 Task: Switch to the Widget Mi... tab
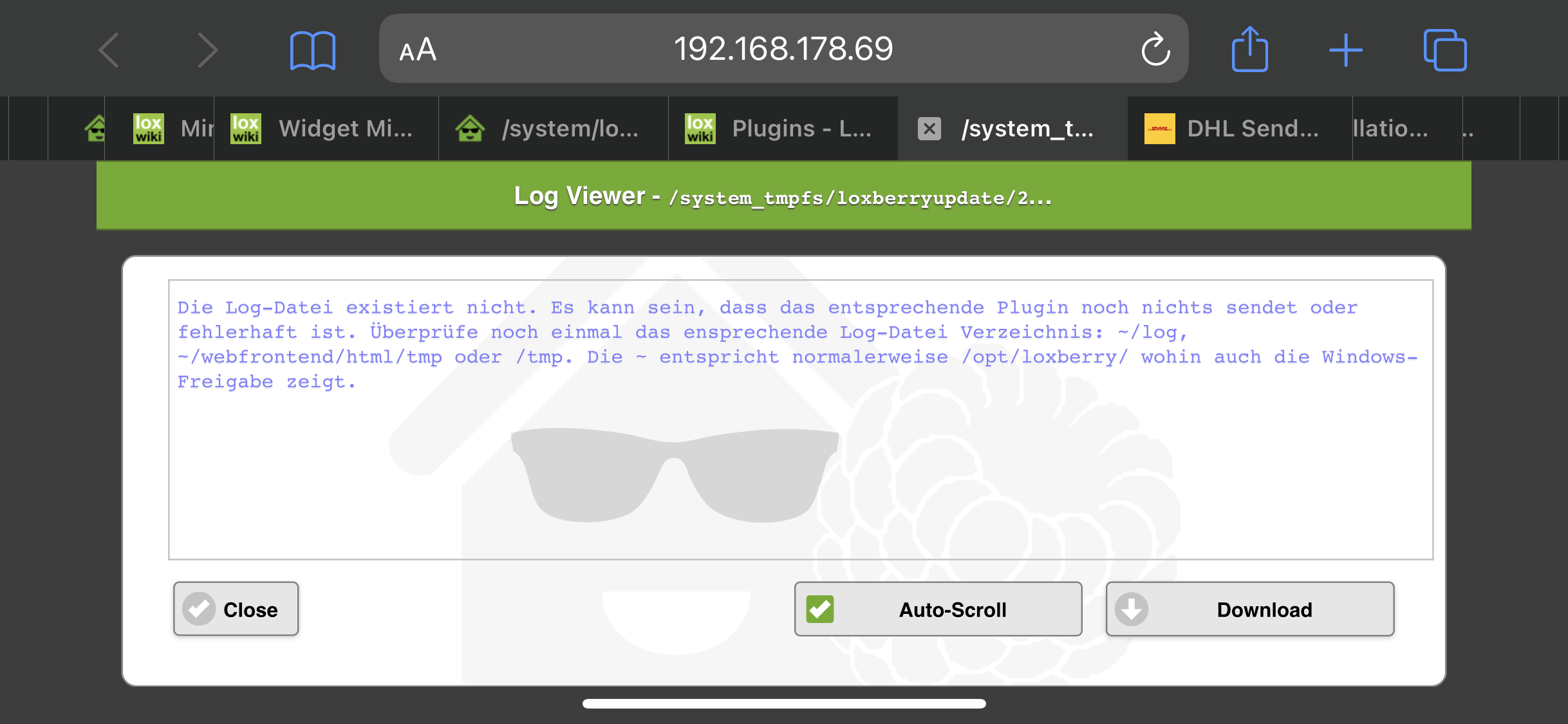(345, 129)
